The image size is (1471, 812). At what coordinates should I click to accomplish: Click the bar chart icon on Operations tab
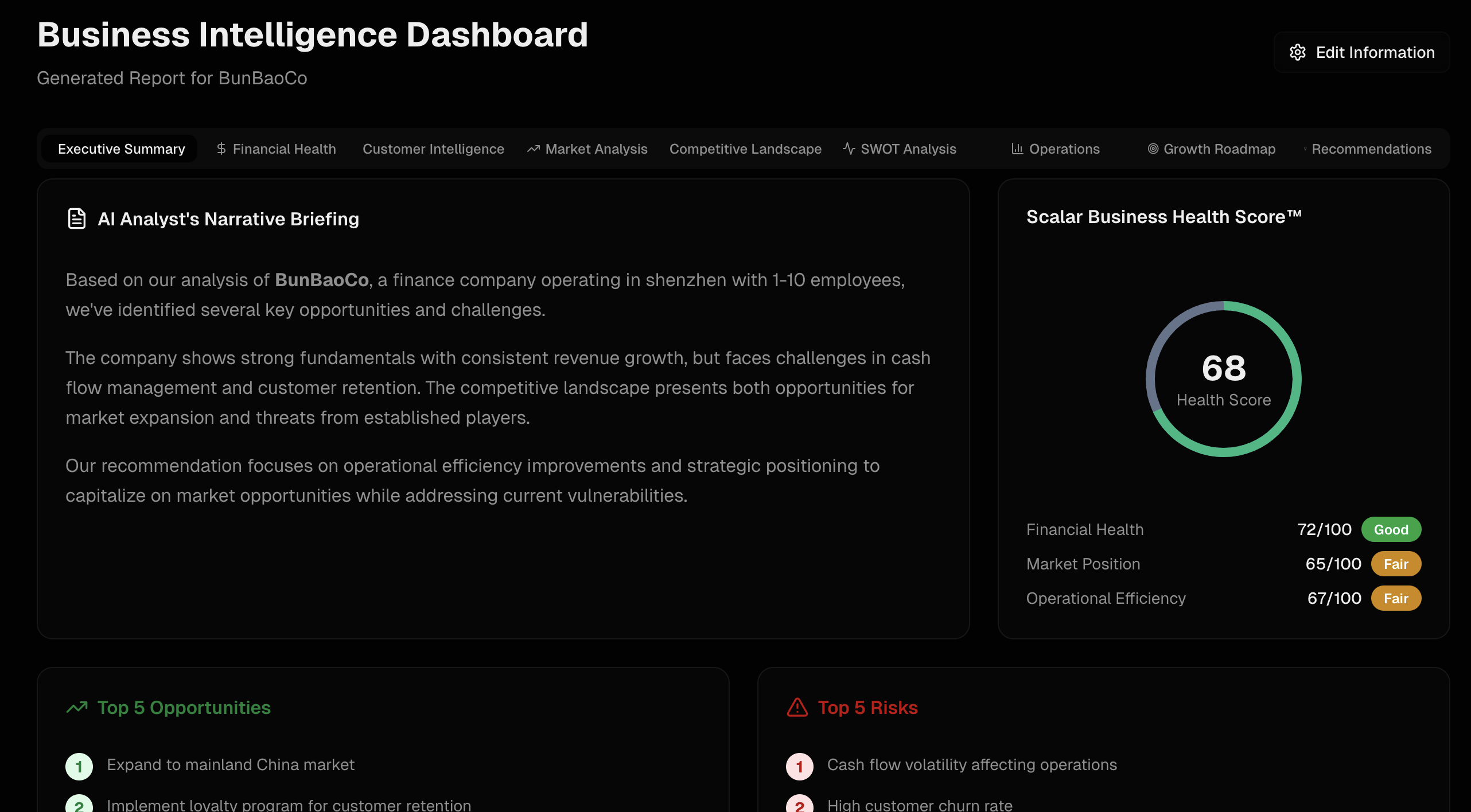click(1017, 149)
